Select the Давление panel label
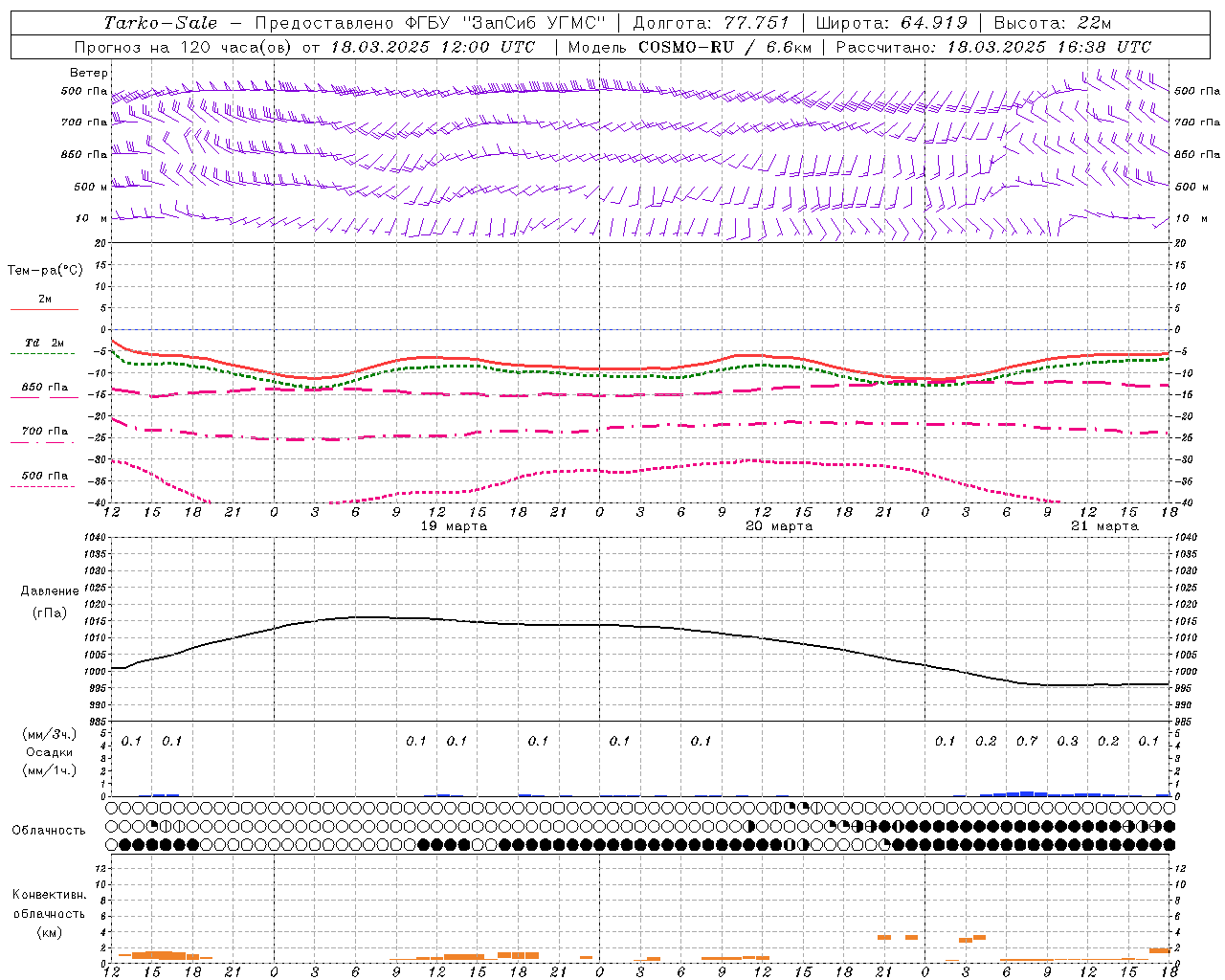 (50, 591)
